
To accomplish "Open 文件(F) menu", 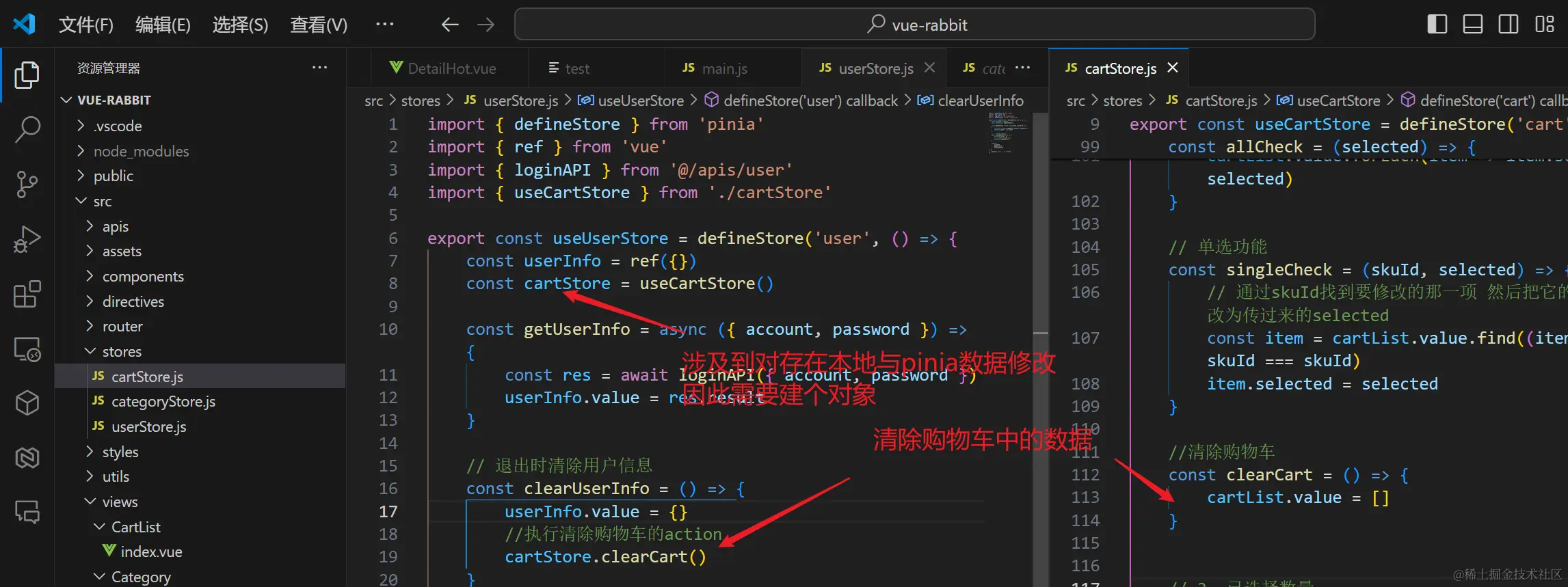I will 86,25.
